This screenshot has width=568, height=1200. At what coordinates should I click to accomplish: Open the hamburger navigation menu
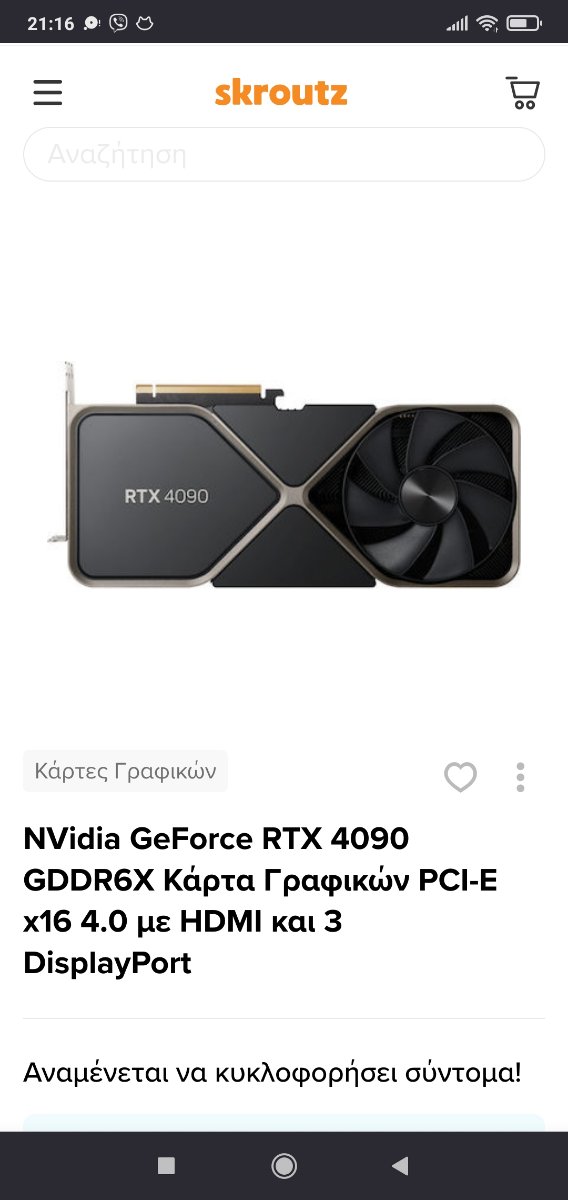tap(47, 93)
